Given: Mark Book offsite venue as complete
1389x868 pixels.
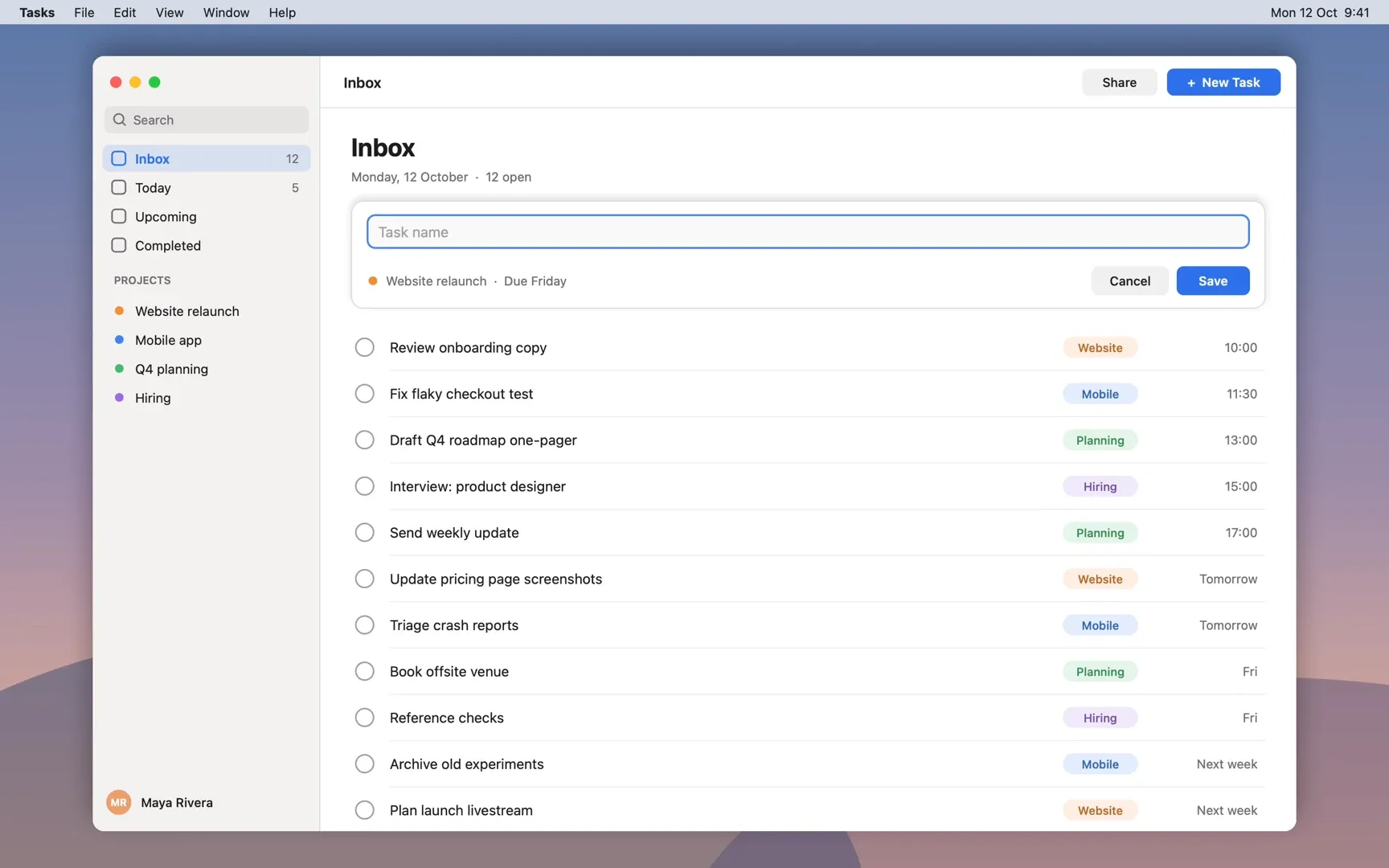Looking at the screenshot, I should 365,671.
